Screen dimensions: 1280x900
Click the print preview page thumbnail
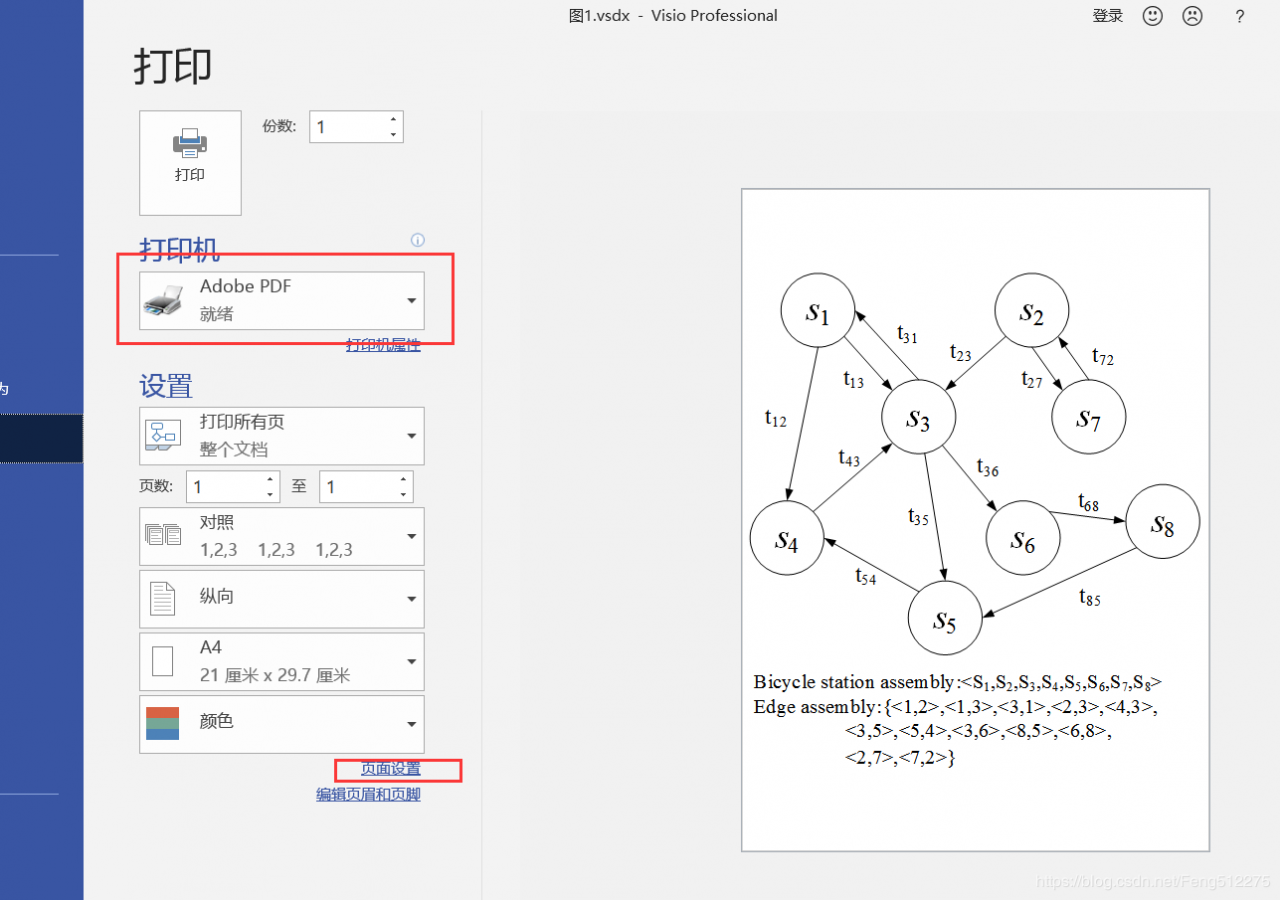coord(975,520)
